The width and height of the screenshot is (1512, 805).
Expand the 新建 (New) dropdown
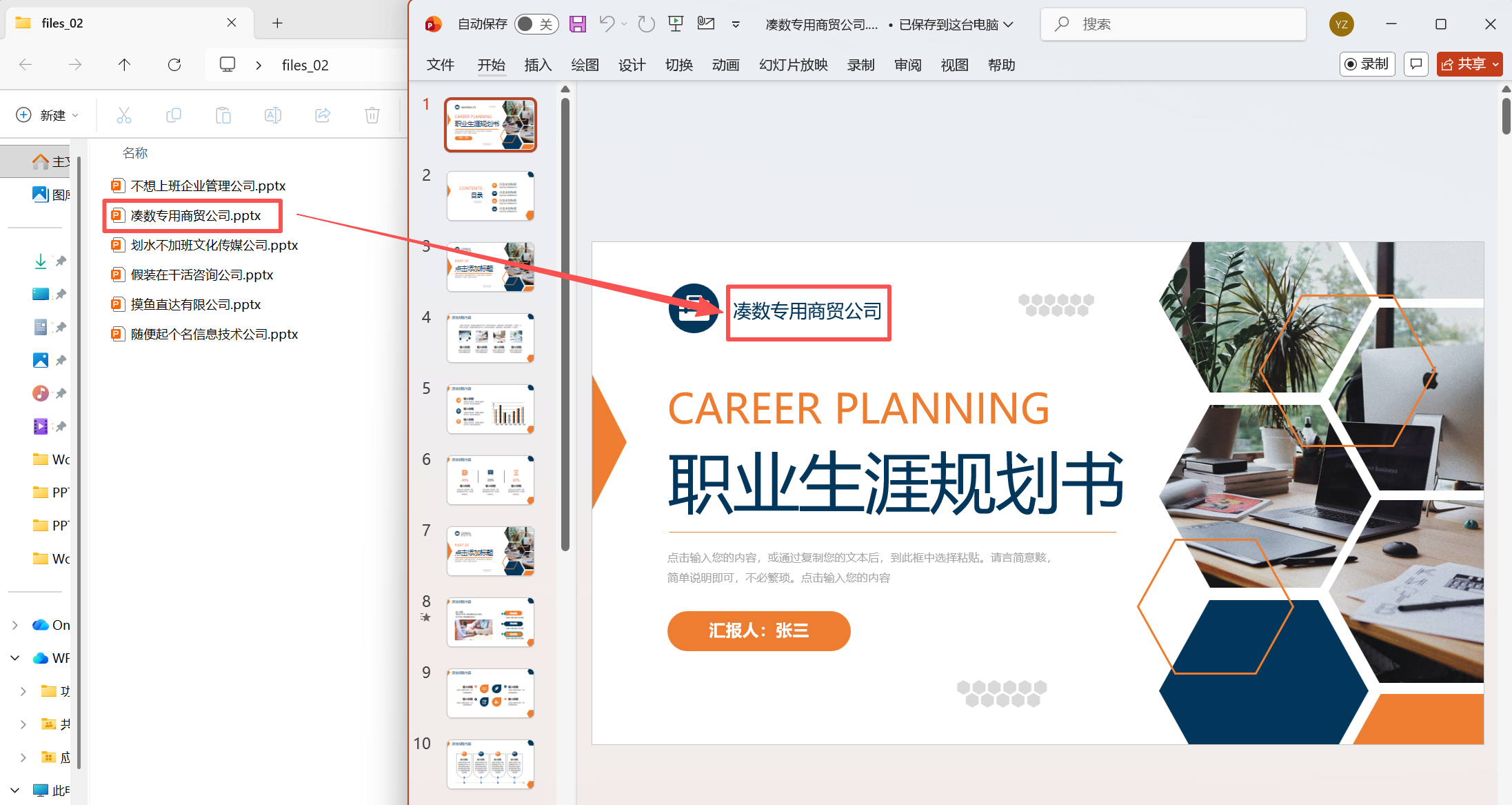(x=76, y=115)
